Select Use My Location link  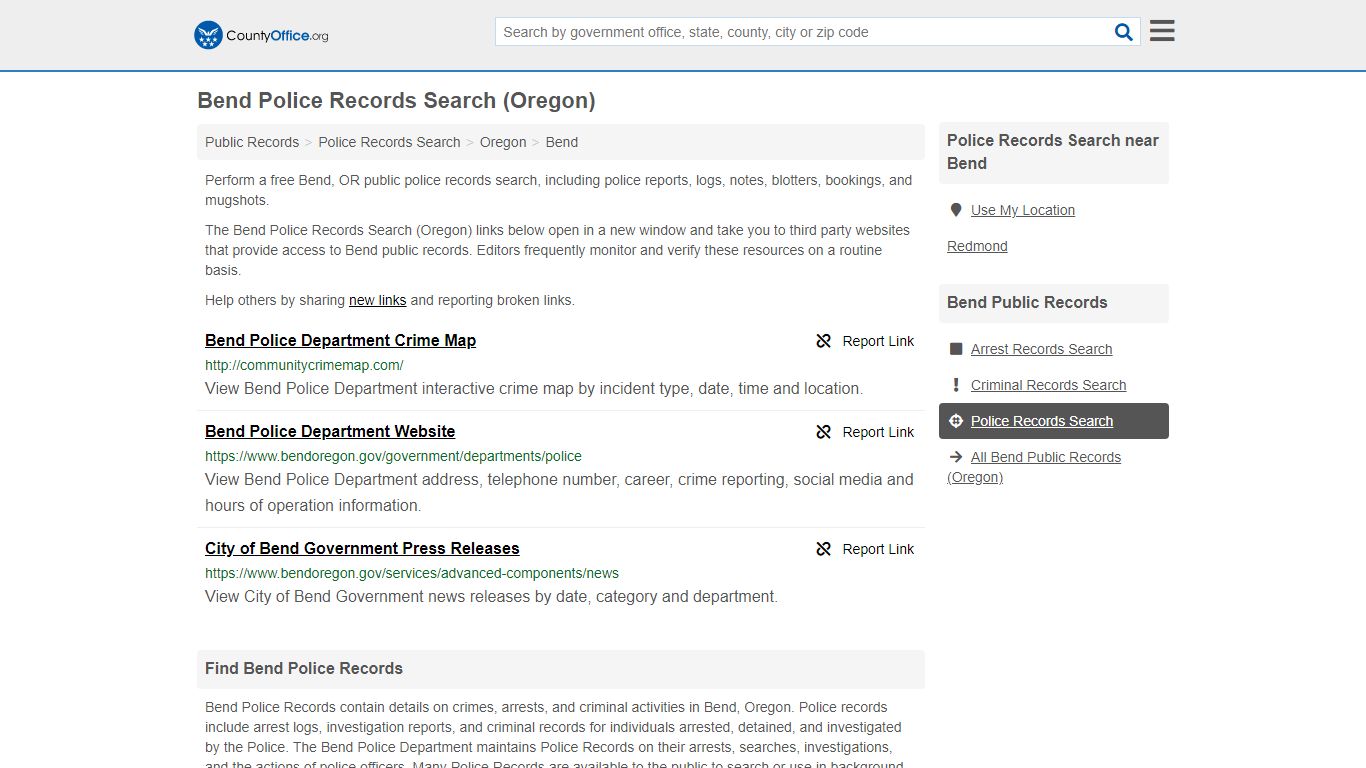(x=1023, y=210)
